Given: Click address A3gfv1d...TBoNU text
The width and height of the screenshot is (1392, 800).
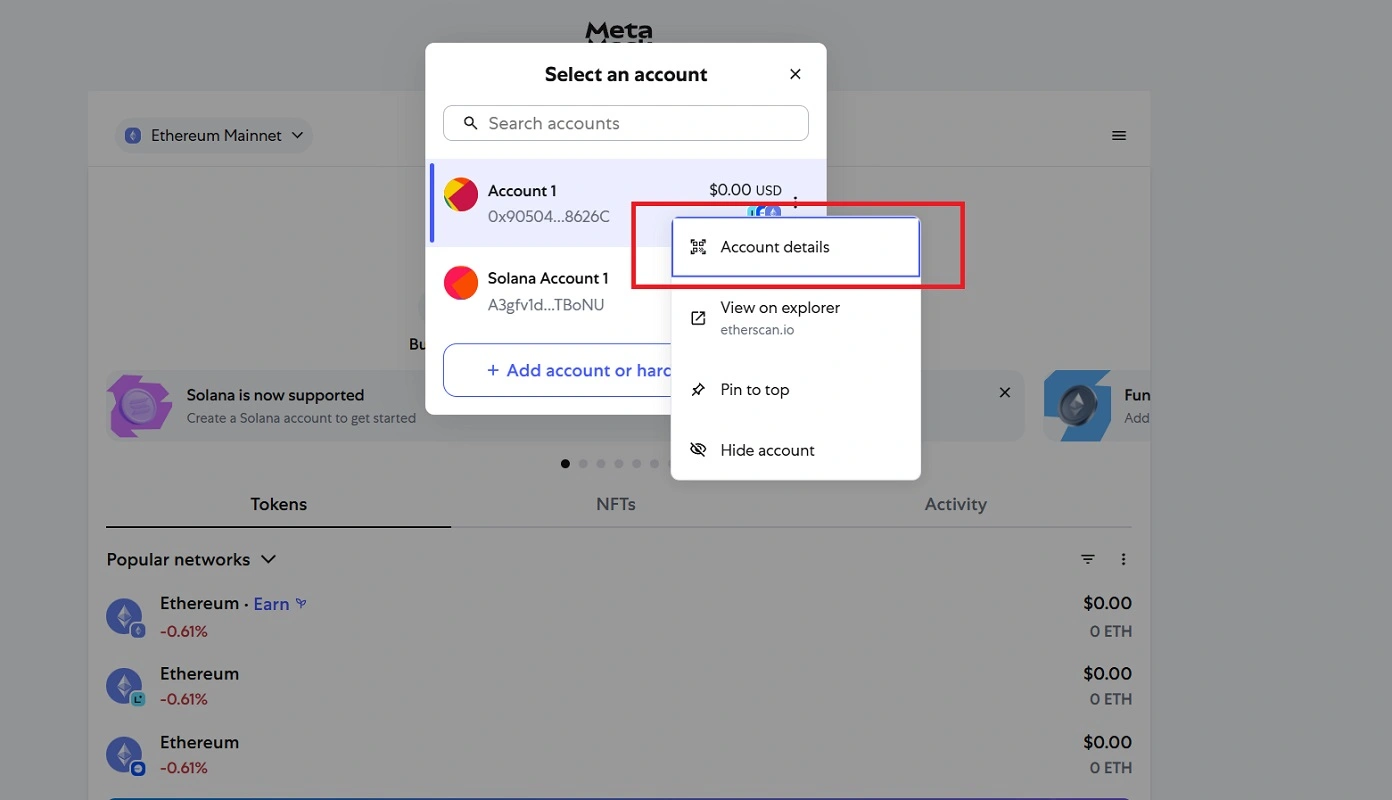Looking at the screenshot, I should click(x=546, y=305).
